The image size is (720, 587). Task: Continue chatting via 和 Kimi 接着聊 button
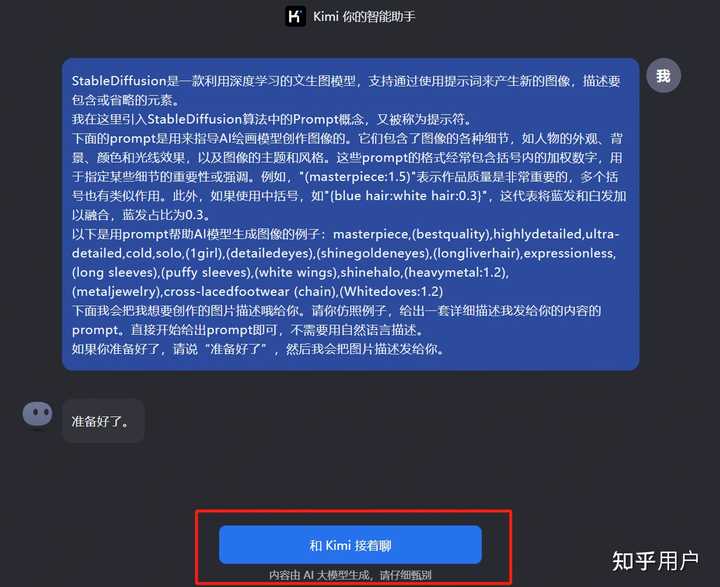click(350, 545)
